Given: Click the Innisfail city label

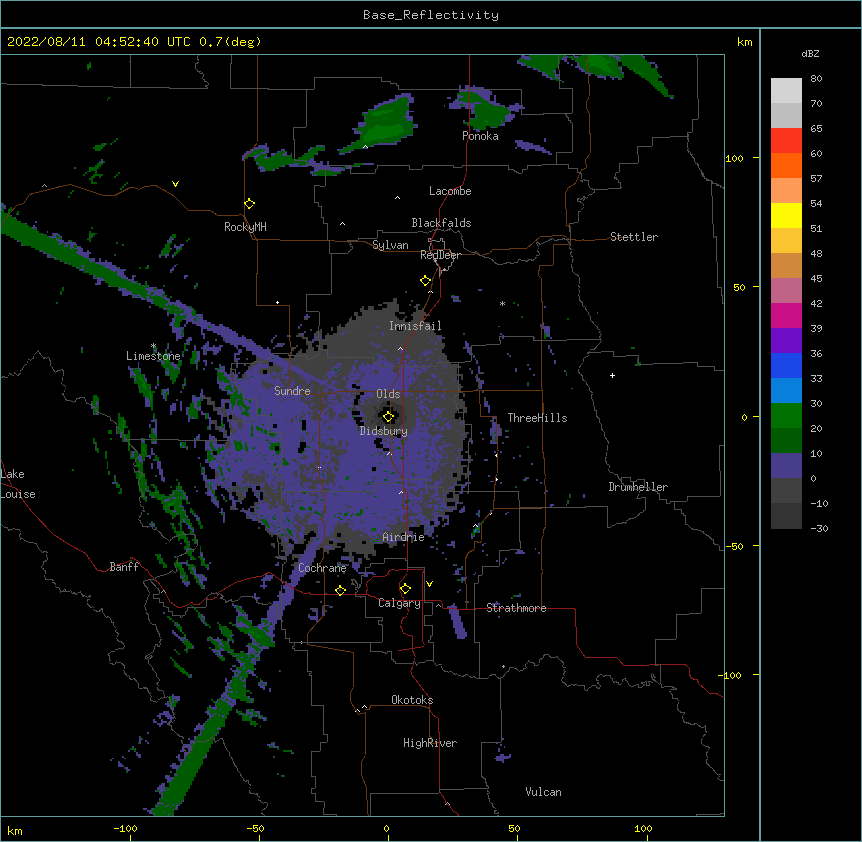Looking at the screenshot, I should [x=415, y=326].
